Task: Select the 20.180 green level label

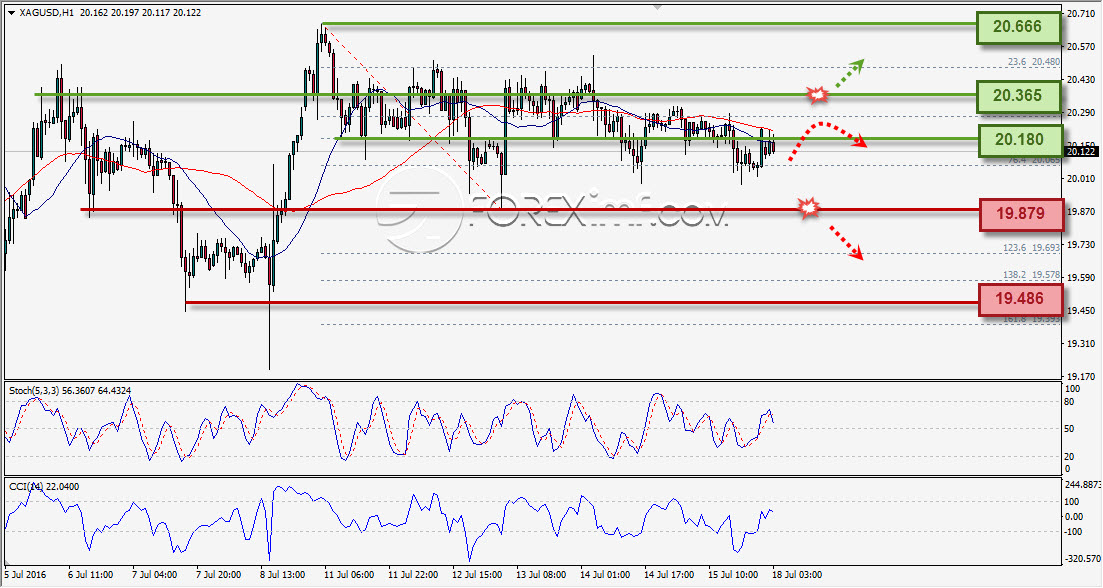Action: [1020, 140]
